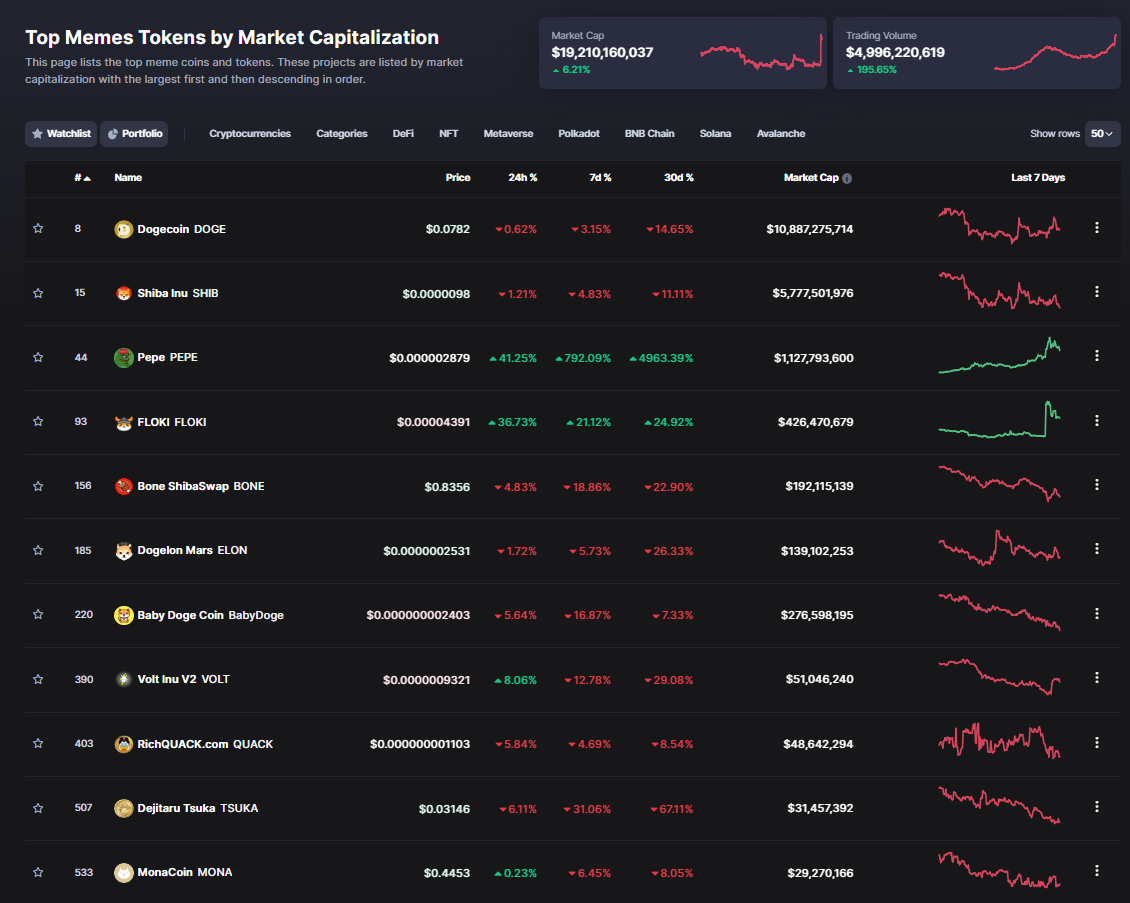Screen dimensions: 1130x903
Task: Click the Market Cap info icon in header
Action: (848, 178)
